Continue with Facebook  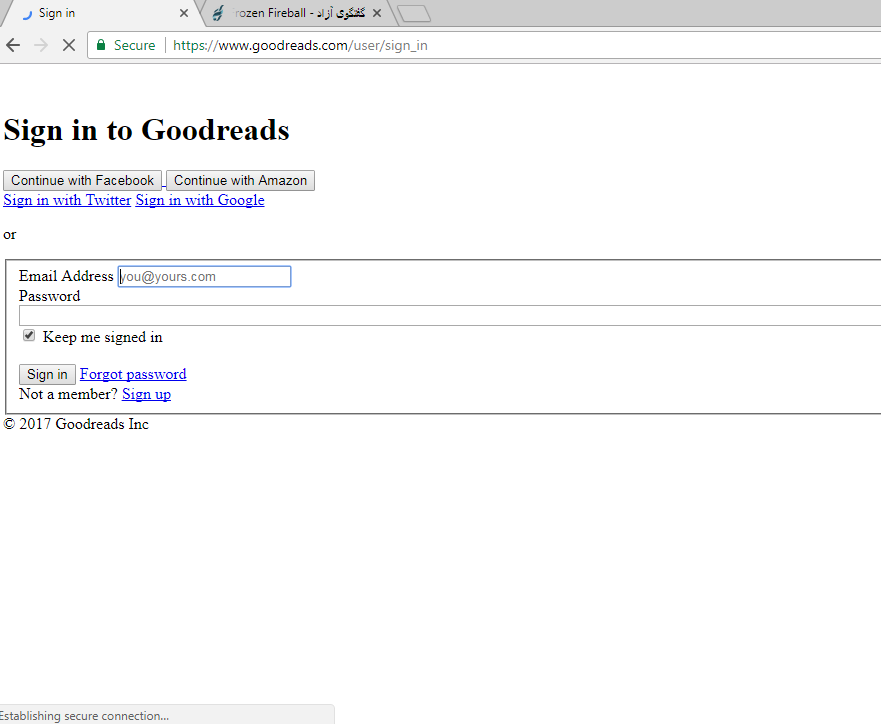pyautogui.click(x=83, y=180)
